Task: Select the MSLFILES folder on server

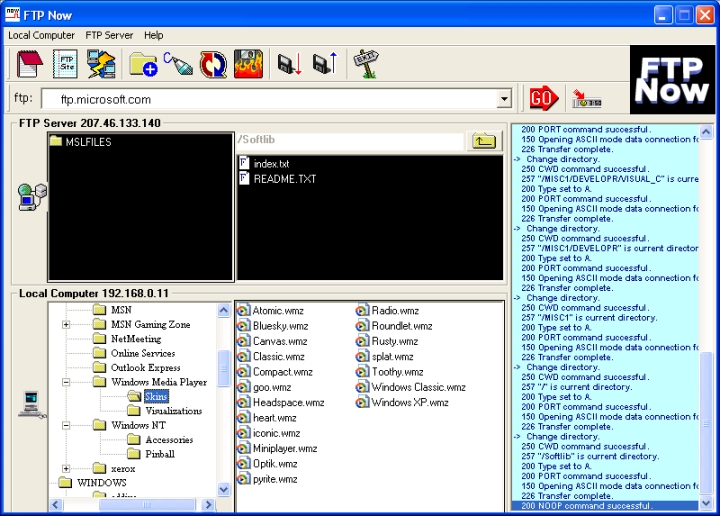Action: [x=81, y=142]
